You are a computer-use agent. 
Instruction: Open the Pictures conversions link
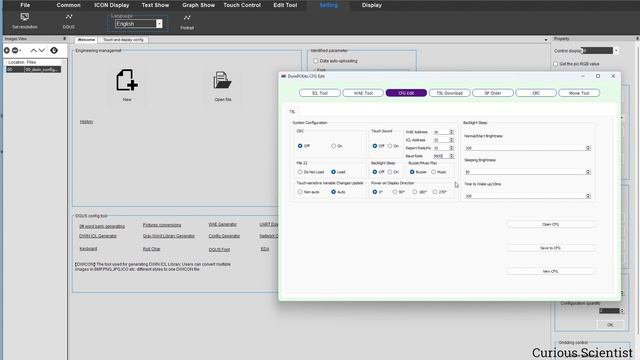coord(162,225)
